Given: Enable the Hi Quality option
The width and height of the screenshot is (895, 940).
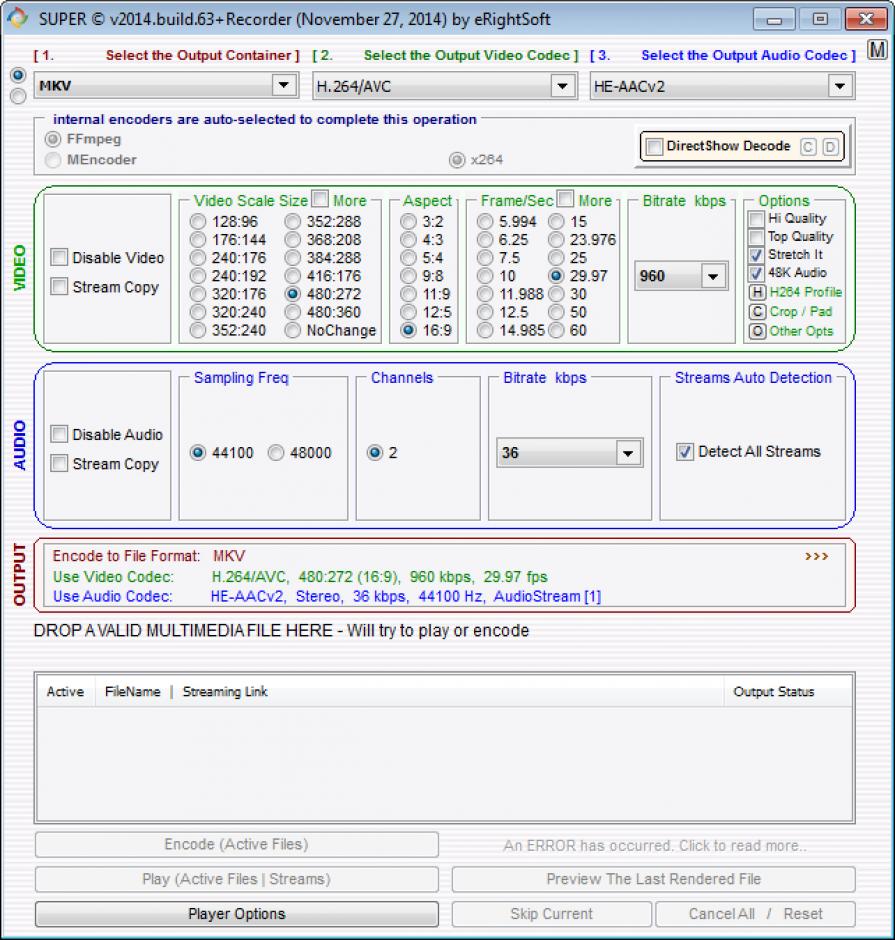Looking at the screenshot, I should click(757, 219).
